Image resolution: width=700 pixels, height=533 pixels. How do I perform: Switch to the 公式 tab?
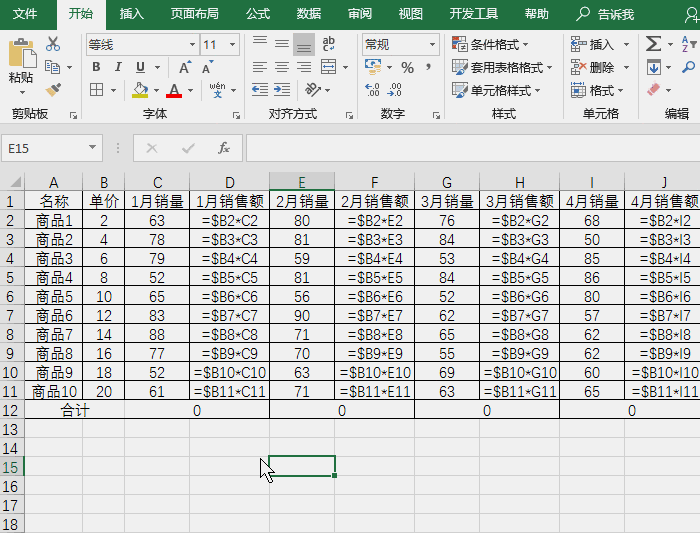[258, 14]
